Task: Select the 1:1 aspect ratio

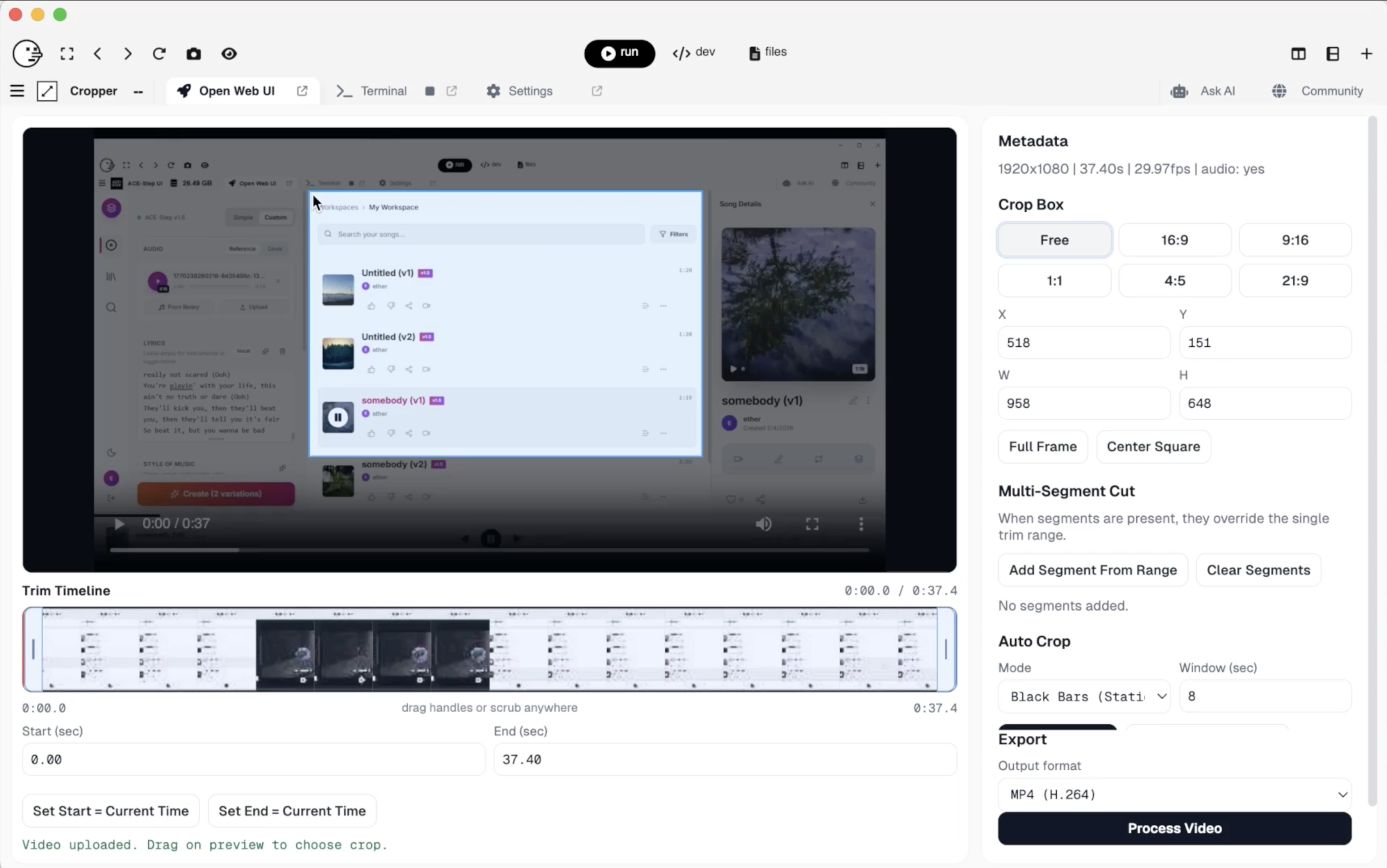Action: 1054,281
